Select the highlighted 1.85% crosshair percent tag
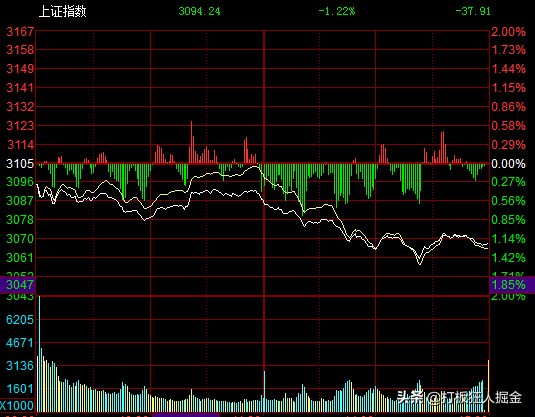Screen dimensions: 535x417 coord(512,285)
